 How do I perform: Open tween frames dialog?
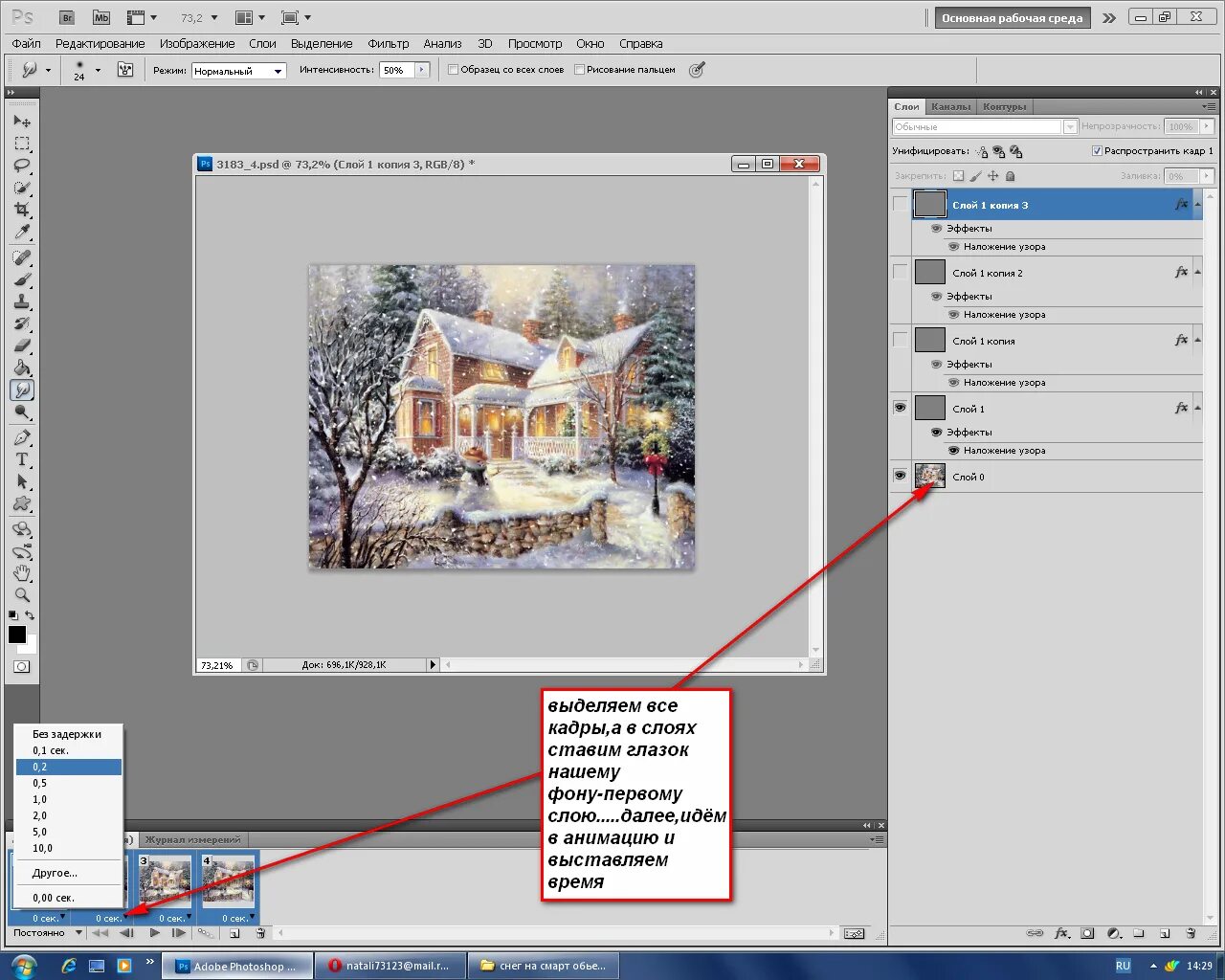coord(206,933)
